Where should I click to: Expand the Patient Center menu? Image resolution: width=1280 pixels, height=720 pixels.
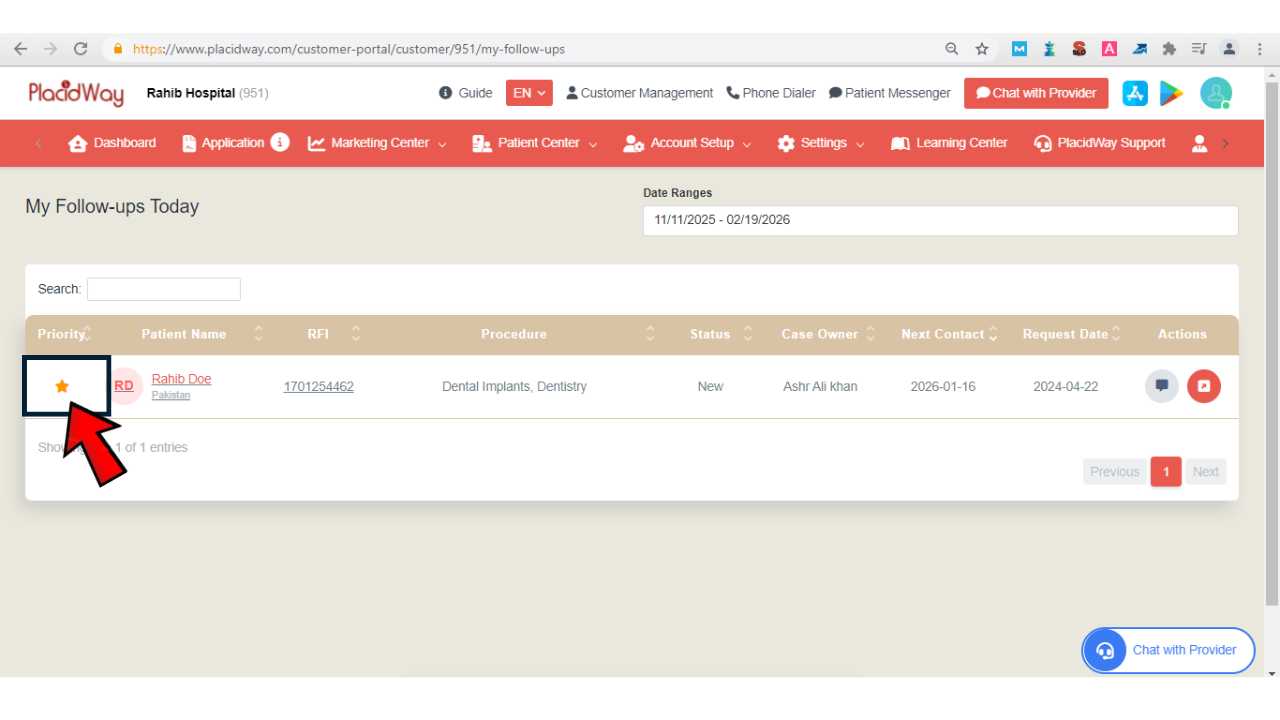point(535,143)
